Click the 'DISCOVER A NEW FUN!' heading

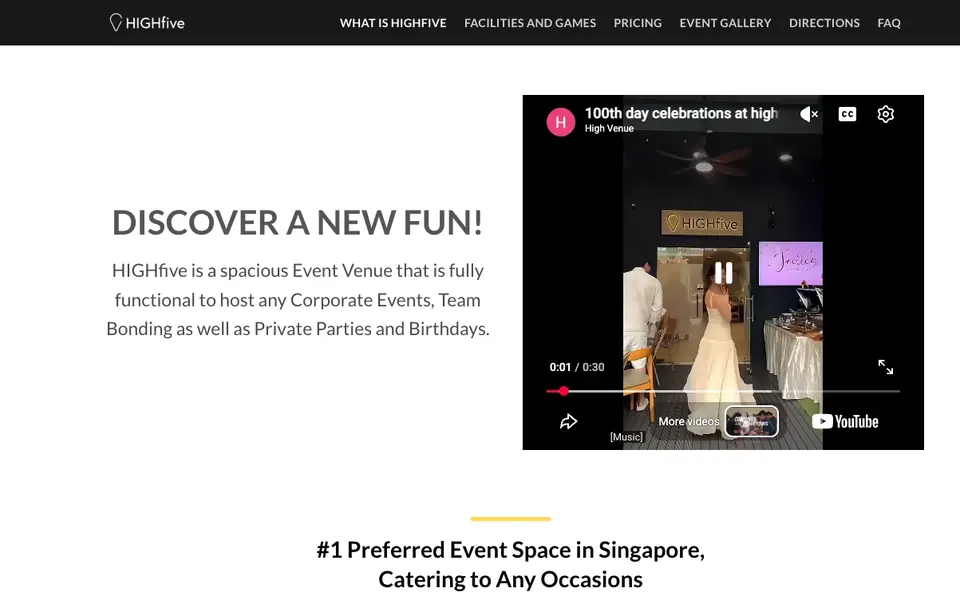point(298,222)
